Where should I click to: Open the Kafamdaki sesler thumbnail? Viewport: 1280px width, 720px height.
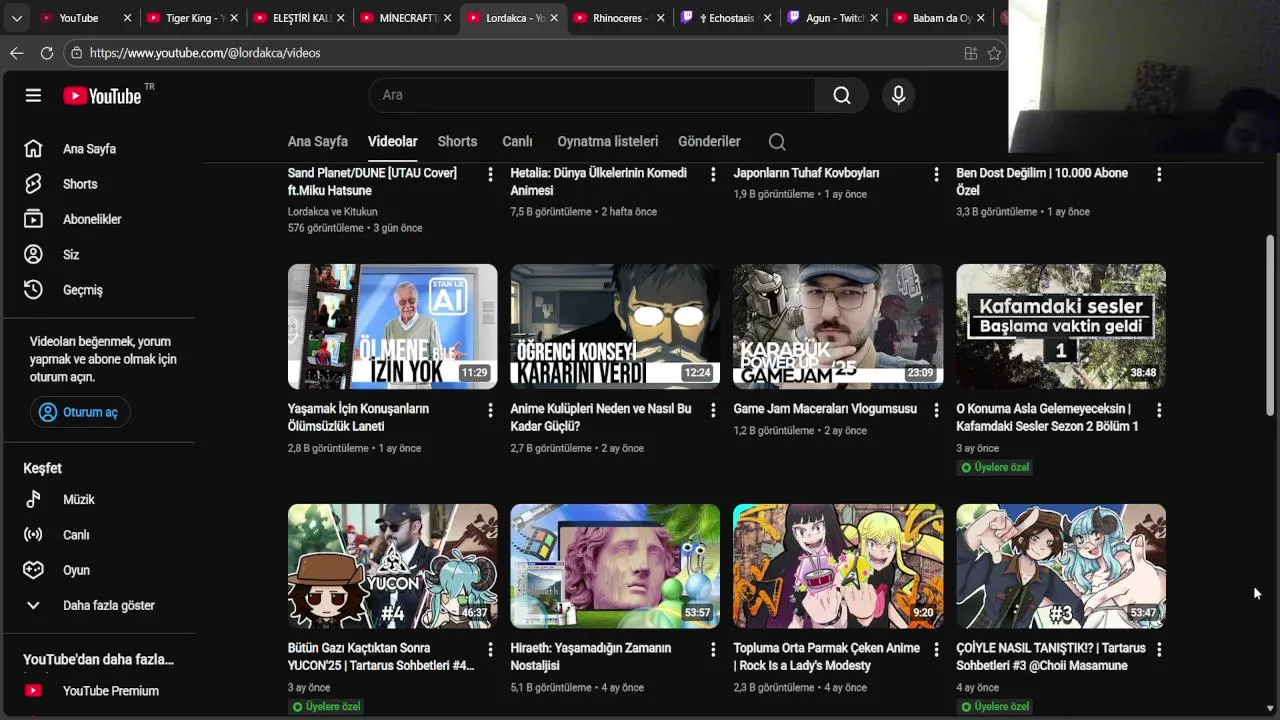(1061, 326)
